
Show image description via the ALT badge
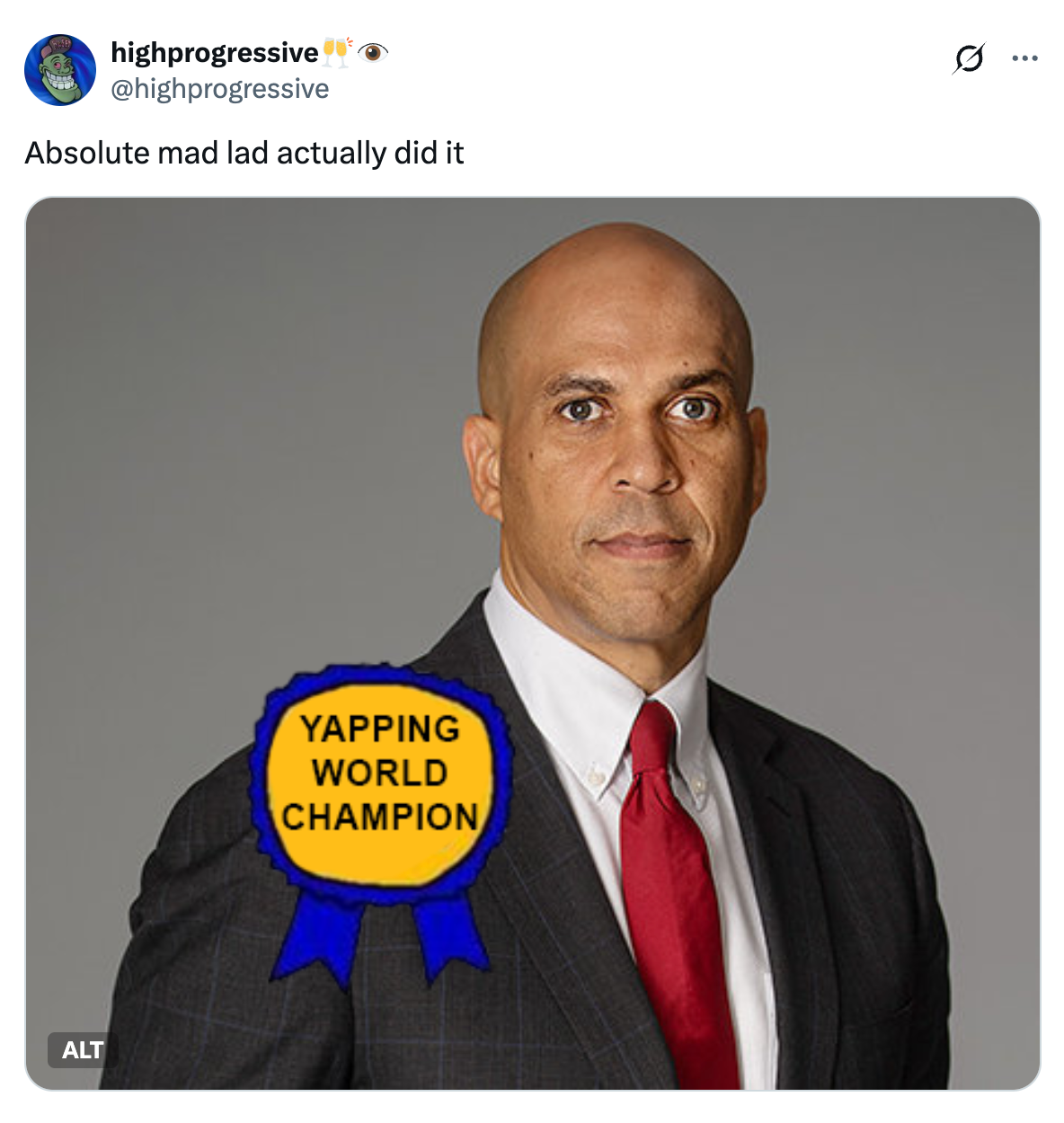click(x=81, y=1050)
